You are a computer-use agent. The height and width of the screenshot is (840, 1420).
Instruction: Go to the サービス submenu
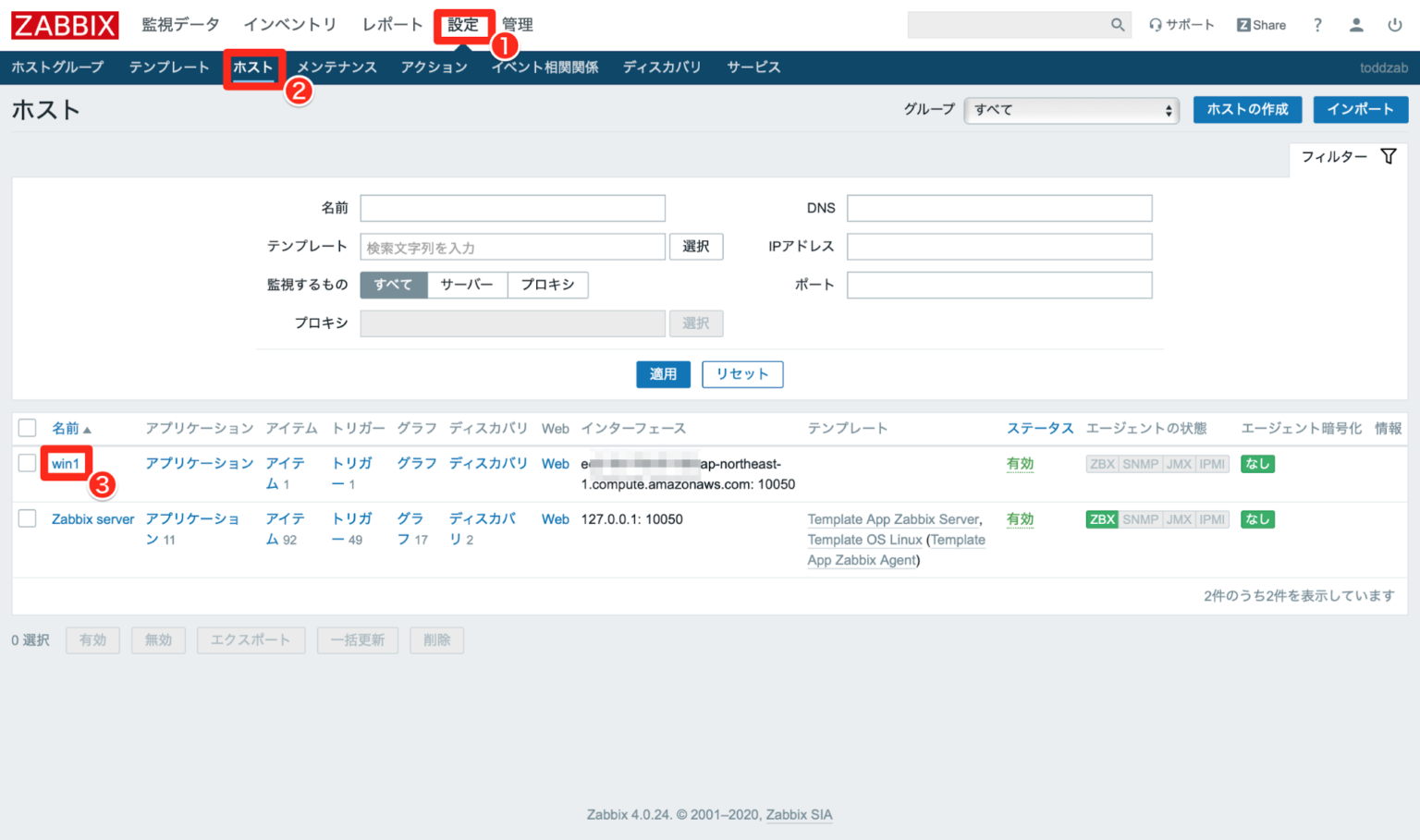click(x=753, y=67)
